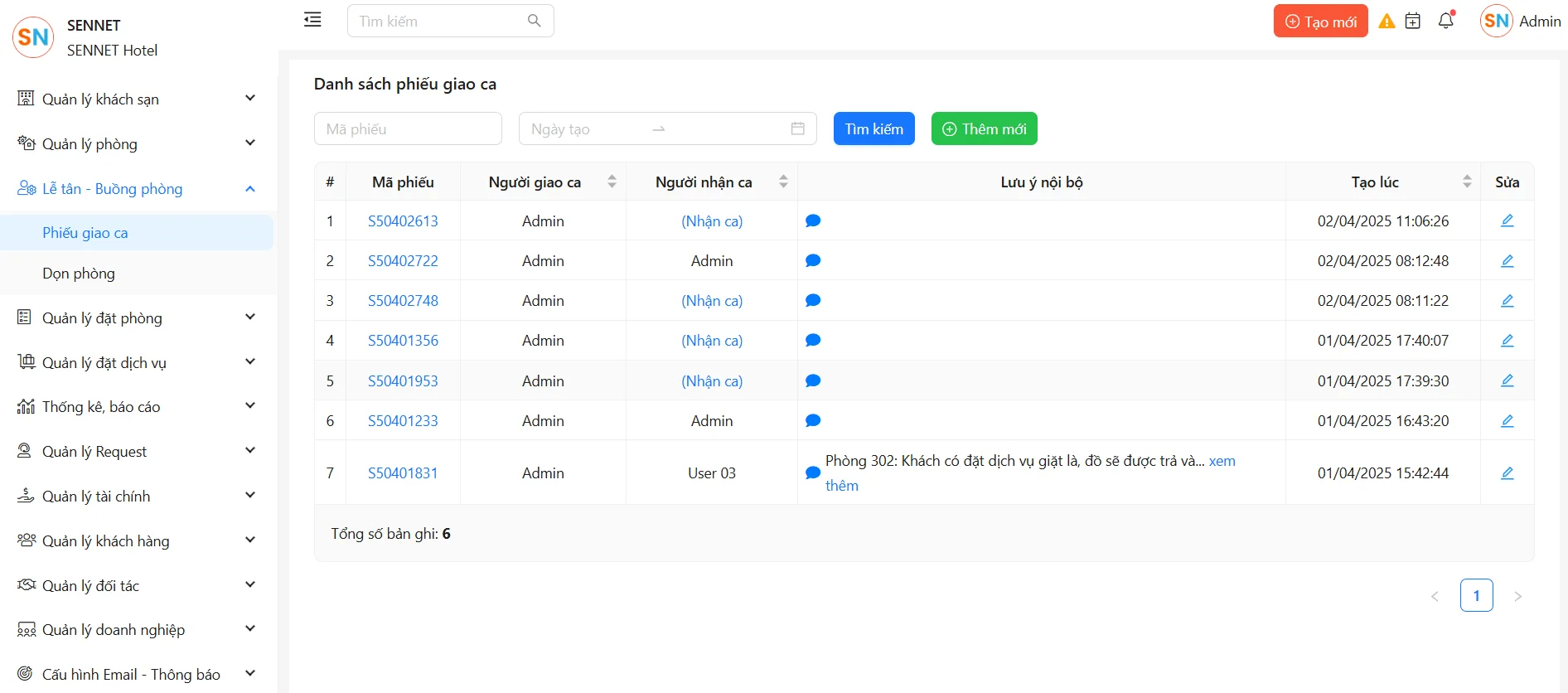The width and height of the screenshot is (1568, 693).
Task: Toggle sorting on Người nhận ca column
Action: [783, 182]
